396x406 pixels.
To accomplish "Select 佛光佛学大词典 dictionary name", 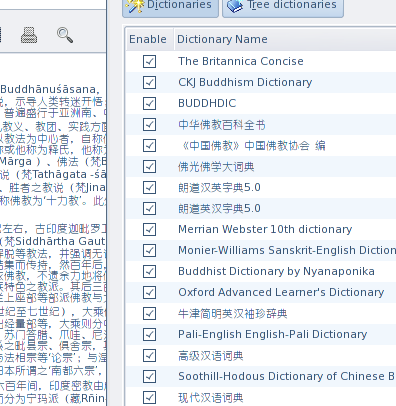I will (x=216, y=167).
